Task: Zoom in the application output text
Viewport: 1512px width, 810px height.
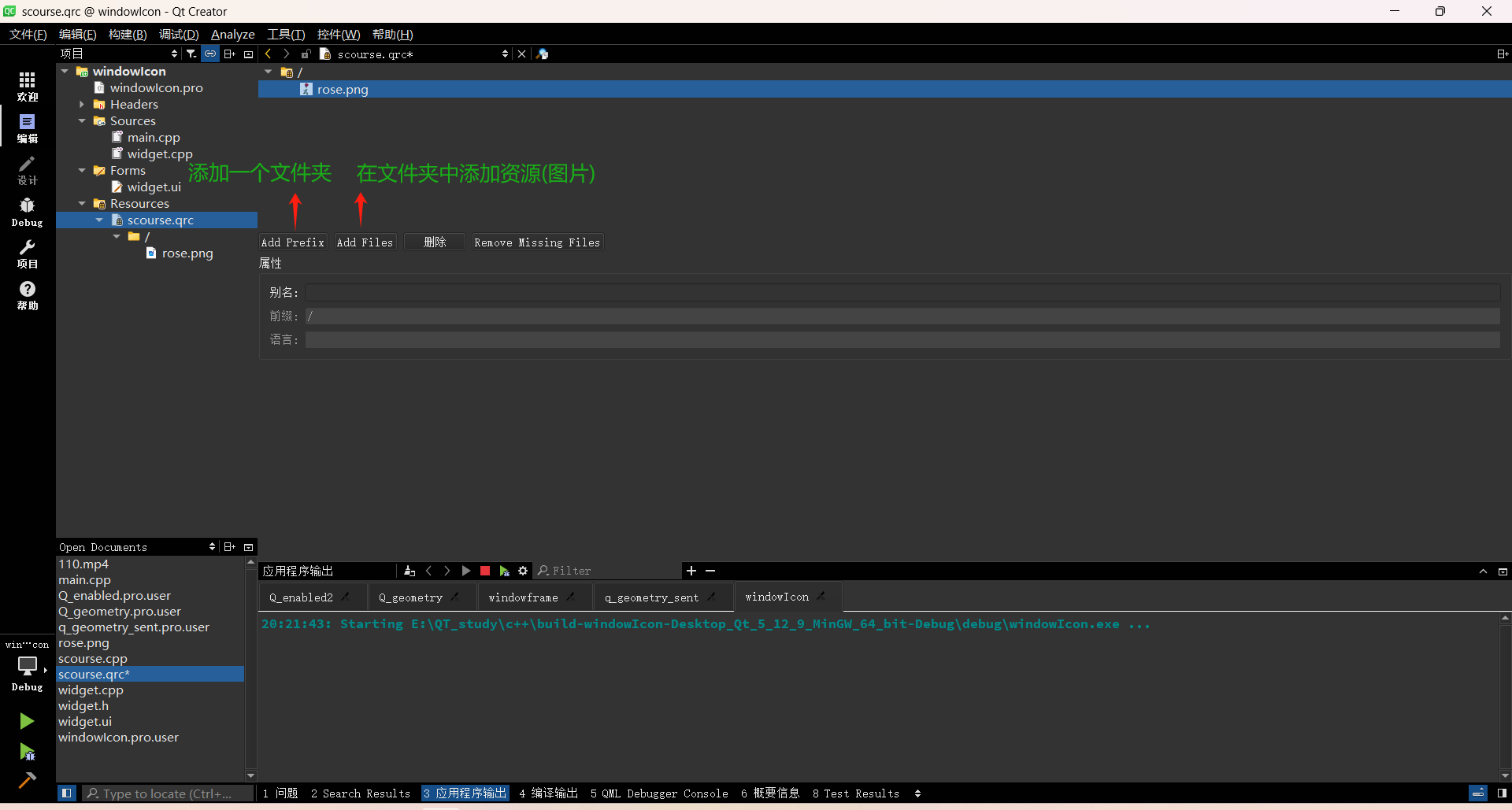Action: point(691,571)
